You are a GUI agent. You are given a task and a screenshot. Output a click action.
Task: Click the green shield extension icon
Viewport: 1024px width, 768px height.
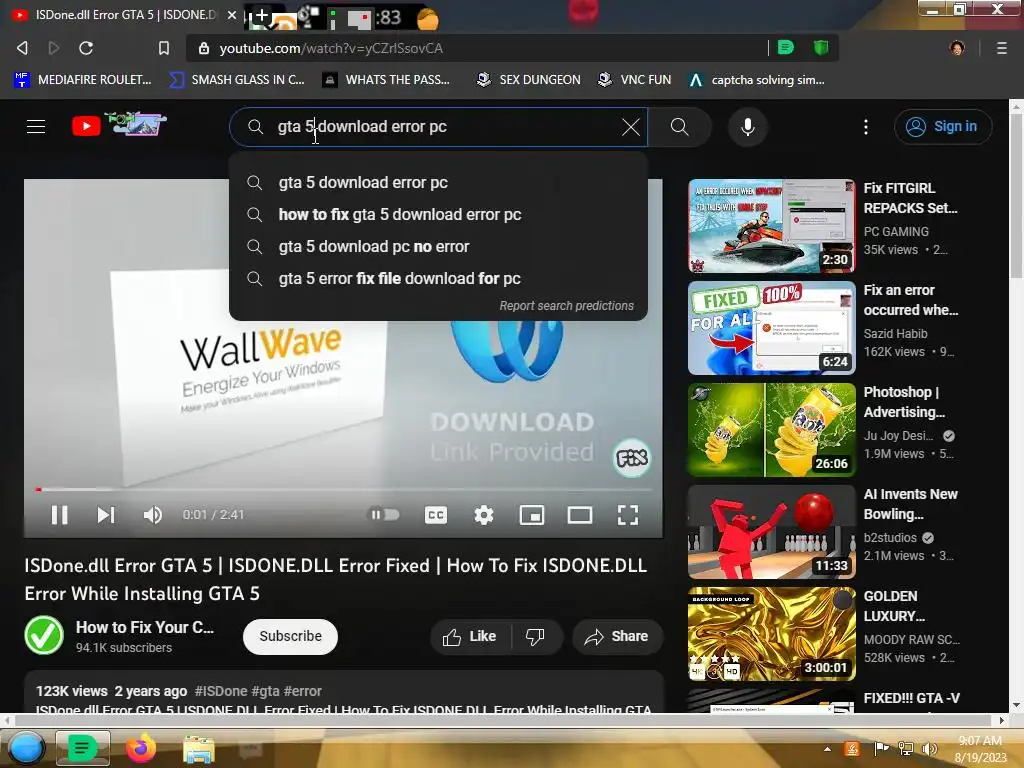coord(821,47)
